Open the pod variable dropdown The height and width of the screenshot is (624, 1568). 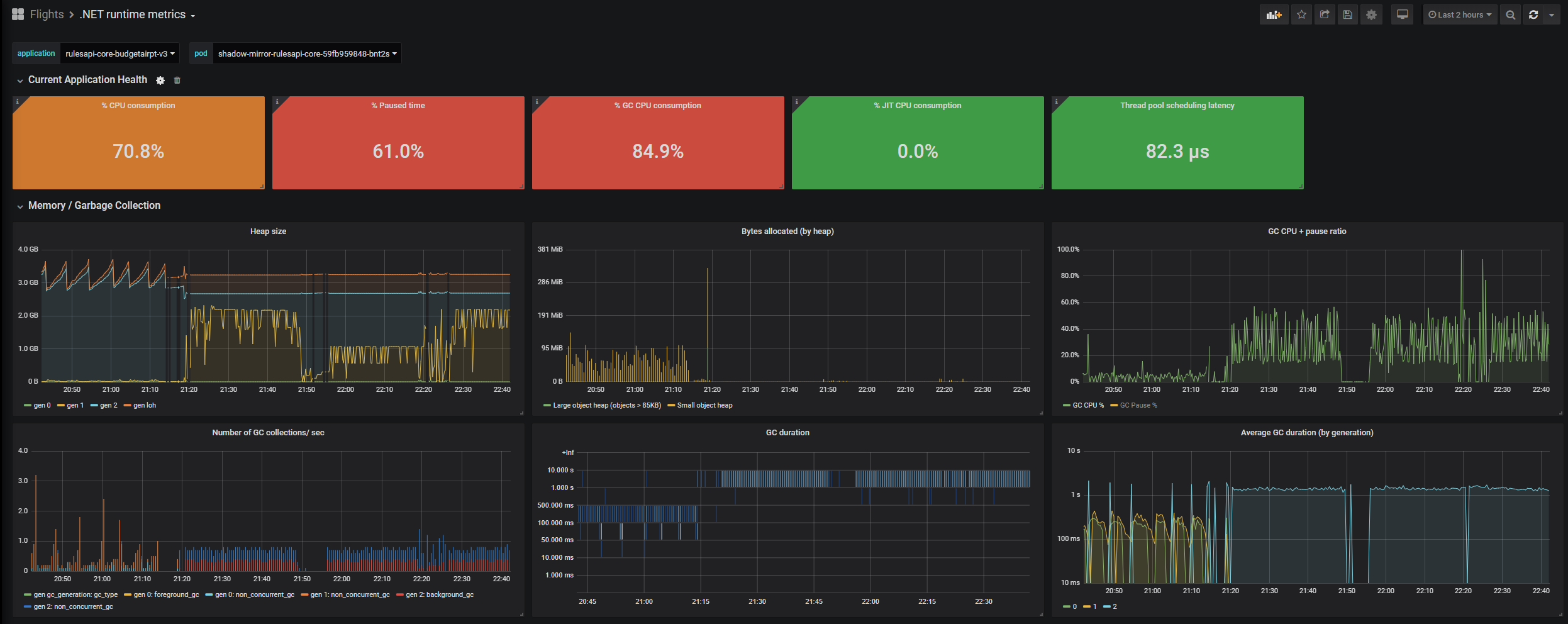(307, 53)
